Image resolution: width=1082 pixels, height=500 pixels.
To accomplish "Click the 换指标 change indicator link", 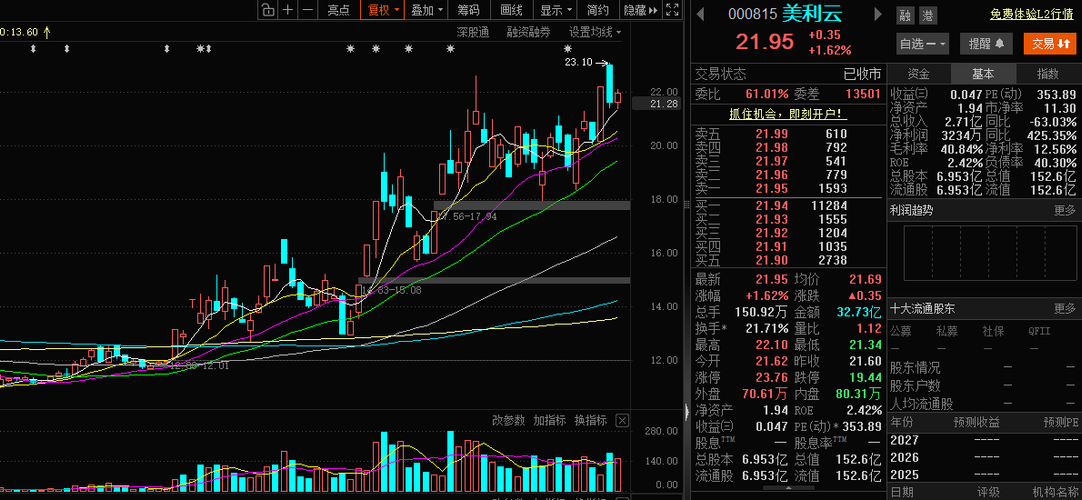I will point(591,420).
